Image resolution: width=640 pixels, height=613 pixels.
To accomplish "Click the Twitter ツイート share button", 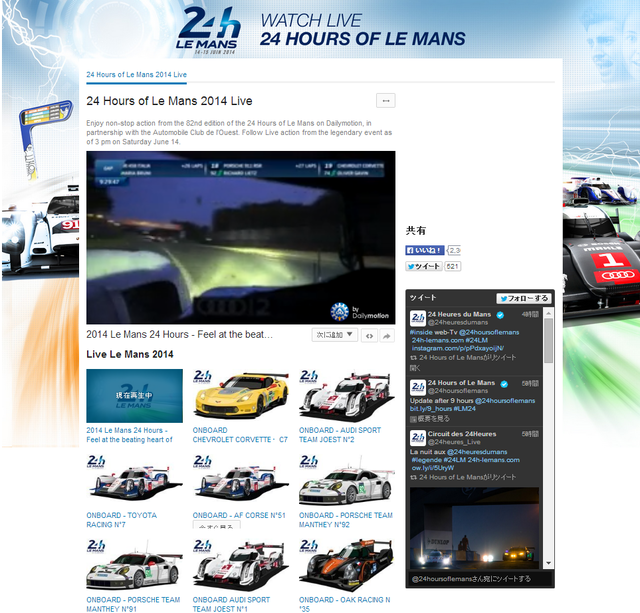I will [424, 266].
